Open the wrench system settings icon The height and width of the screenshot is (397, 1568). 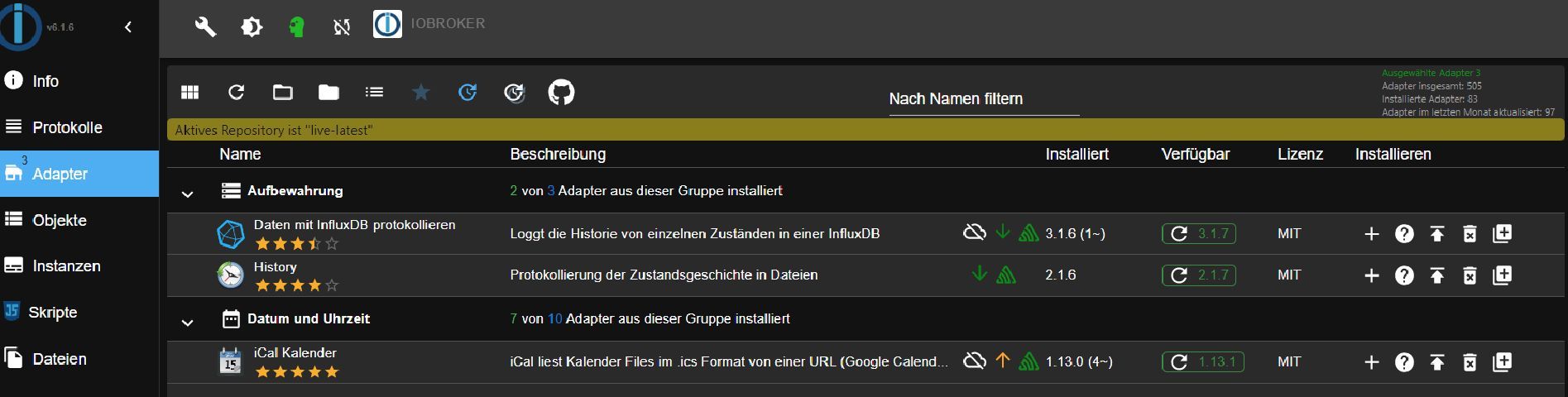[x=205, y=27]
